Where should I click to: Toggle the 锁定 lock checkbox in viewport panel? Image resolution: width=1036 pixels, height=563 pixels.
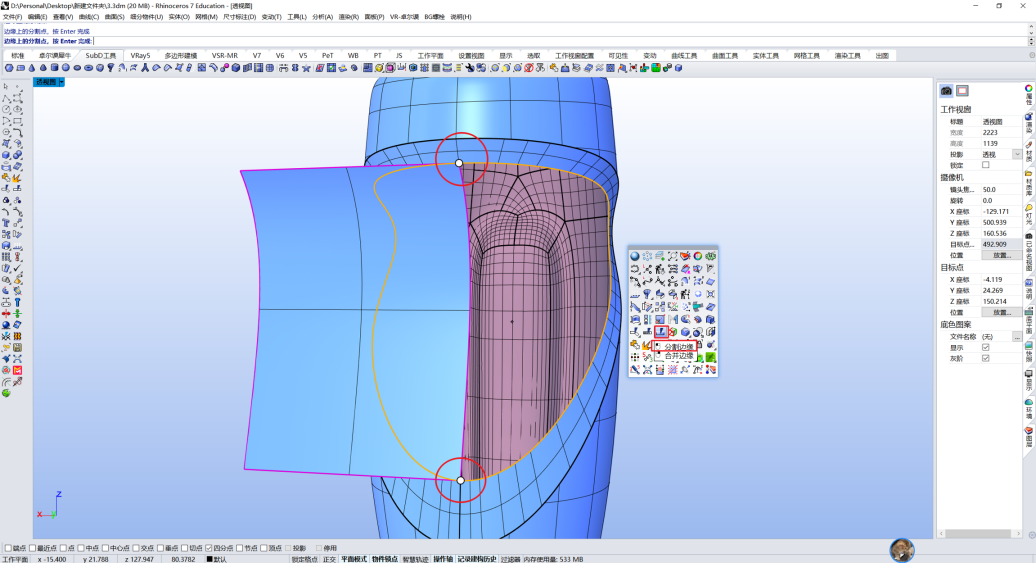pyautogui.click(x=986, y=165)
